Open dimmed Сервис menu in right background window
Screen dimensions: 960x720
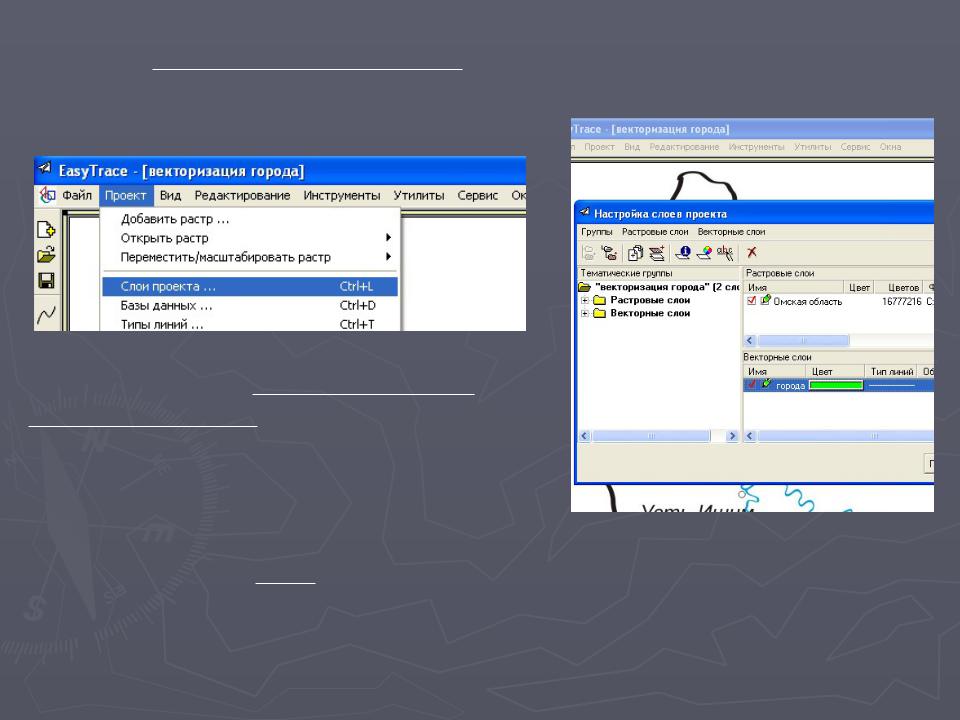(855, 147)
